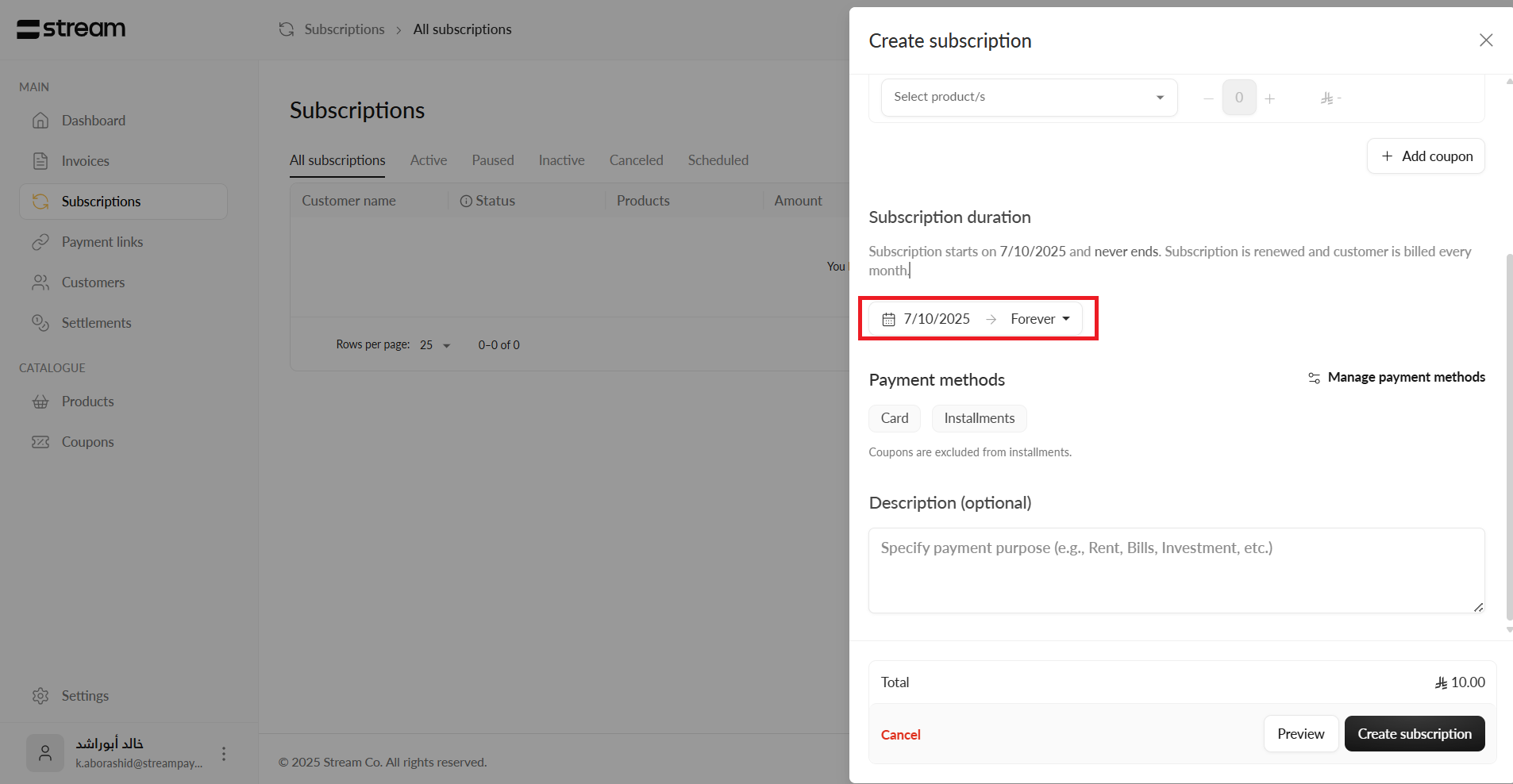Switch to the Scheduled subscriptions tab
Viewport: 1513px width, 784px height.
pos(718,160)
